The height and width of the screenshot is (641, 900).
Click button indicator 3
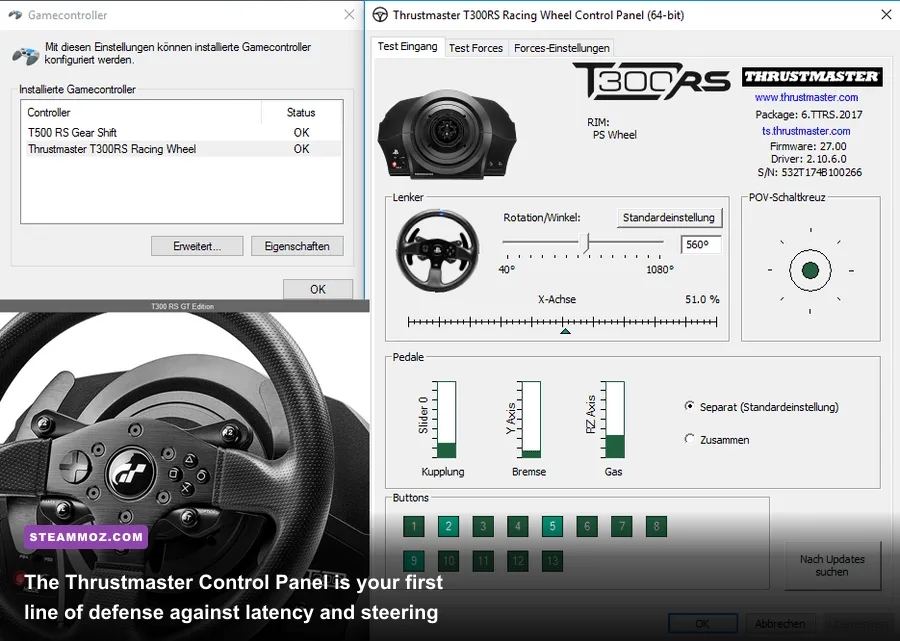coord(483,526)
